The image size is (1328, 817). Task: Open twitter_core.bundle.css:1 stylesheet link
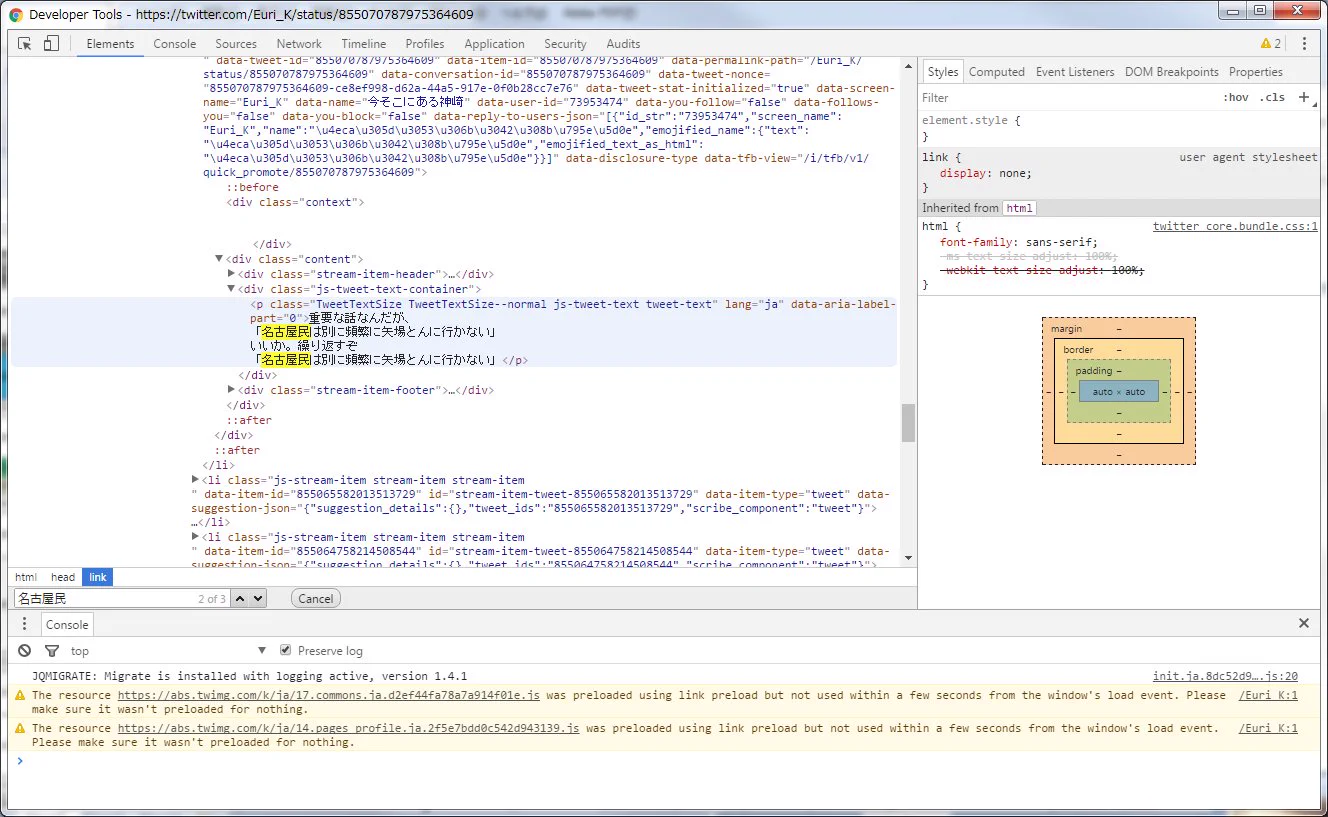coord(1235,226)
